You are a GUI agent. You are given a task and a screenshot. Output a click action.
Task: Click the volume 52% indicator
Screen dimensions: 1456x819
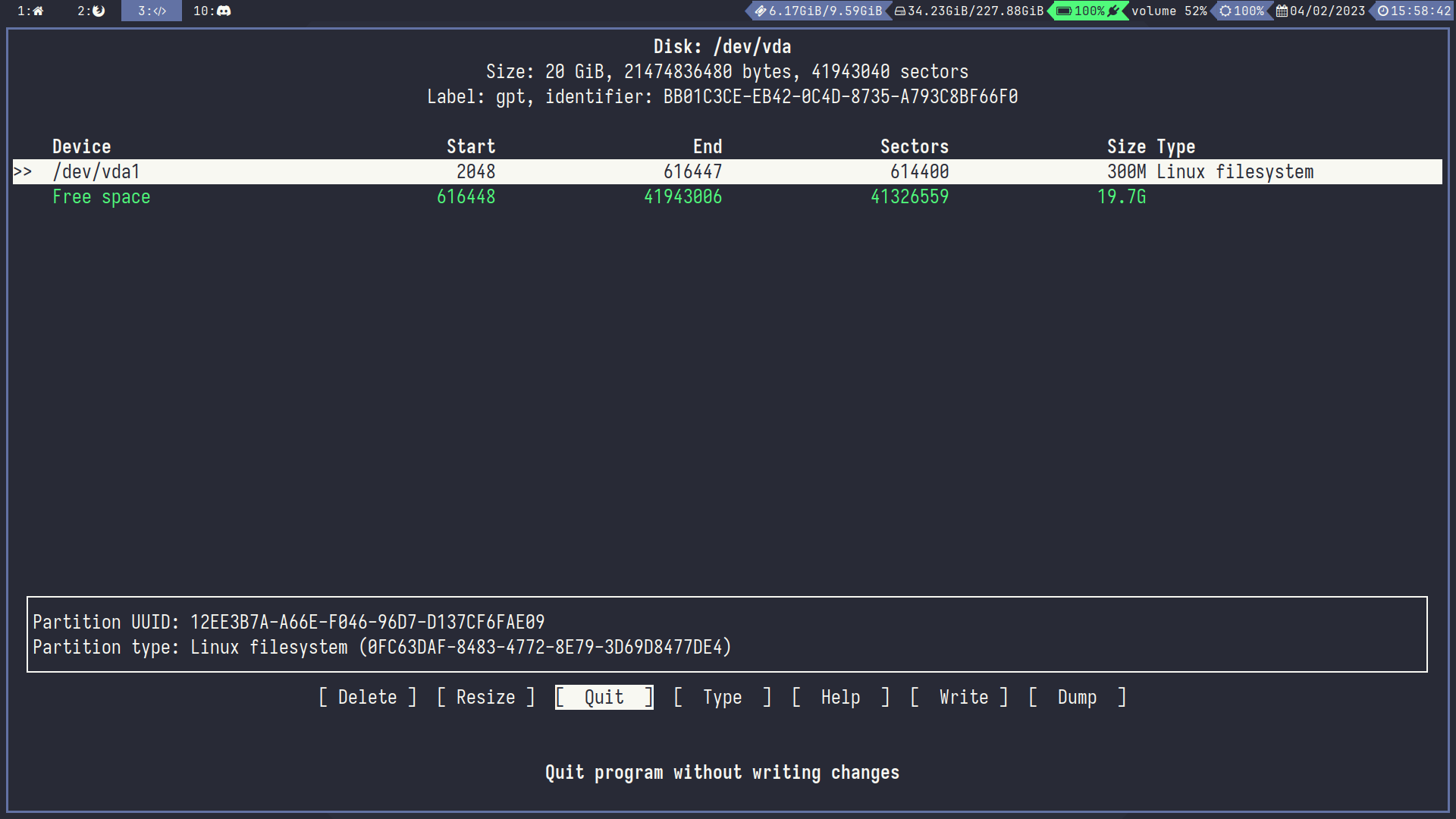tap(1169, 11)
